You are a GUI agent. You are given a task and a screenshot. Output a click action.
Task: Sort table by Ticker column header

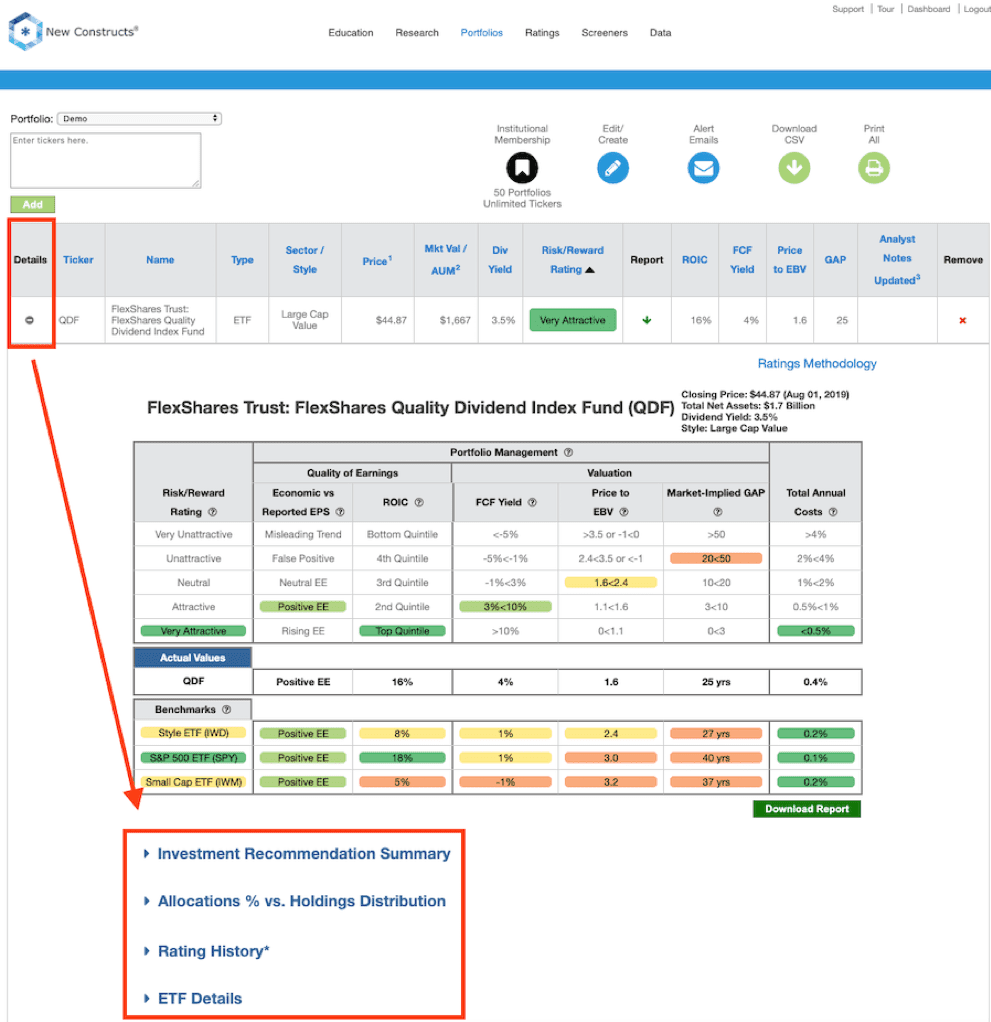click(x=78, y=259)
